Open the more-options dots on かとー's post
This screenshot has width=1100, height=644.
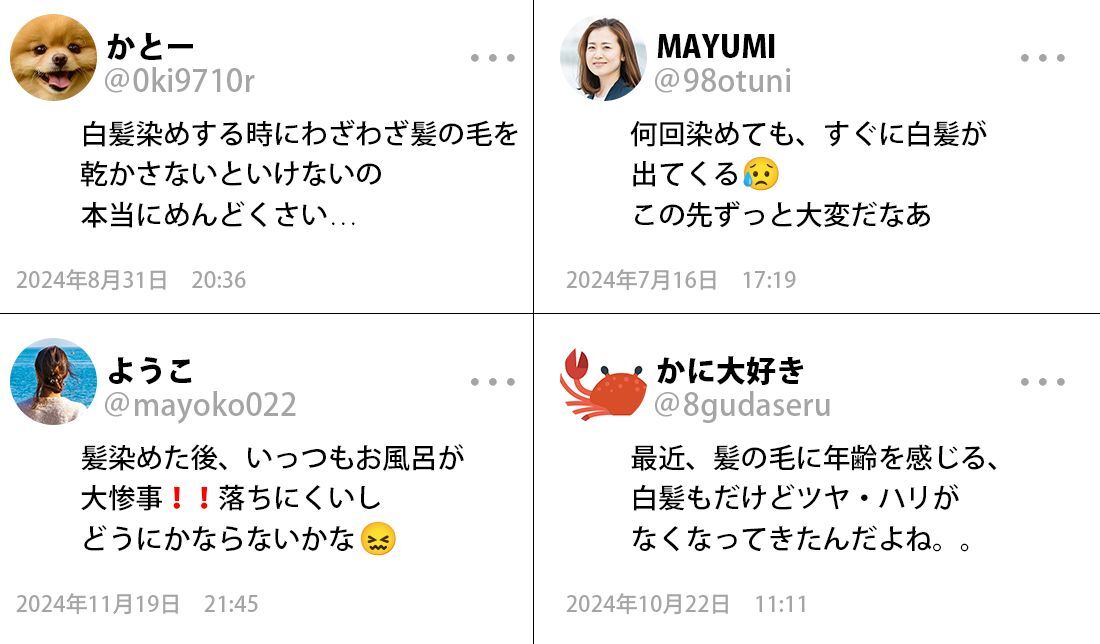coord(492,58)
